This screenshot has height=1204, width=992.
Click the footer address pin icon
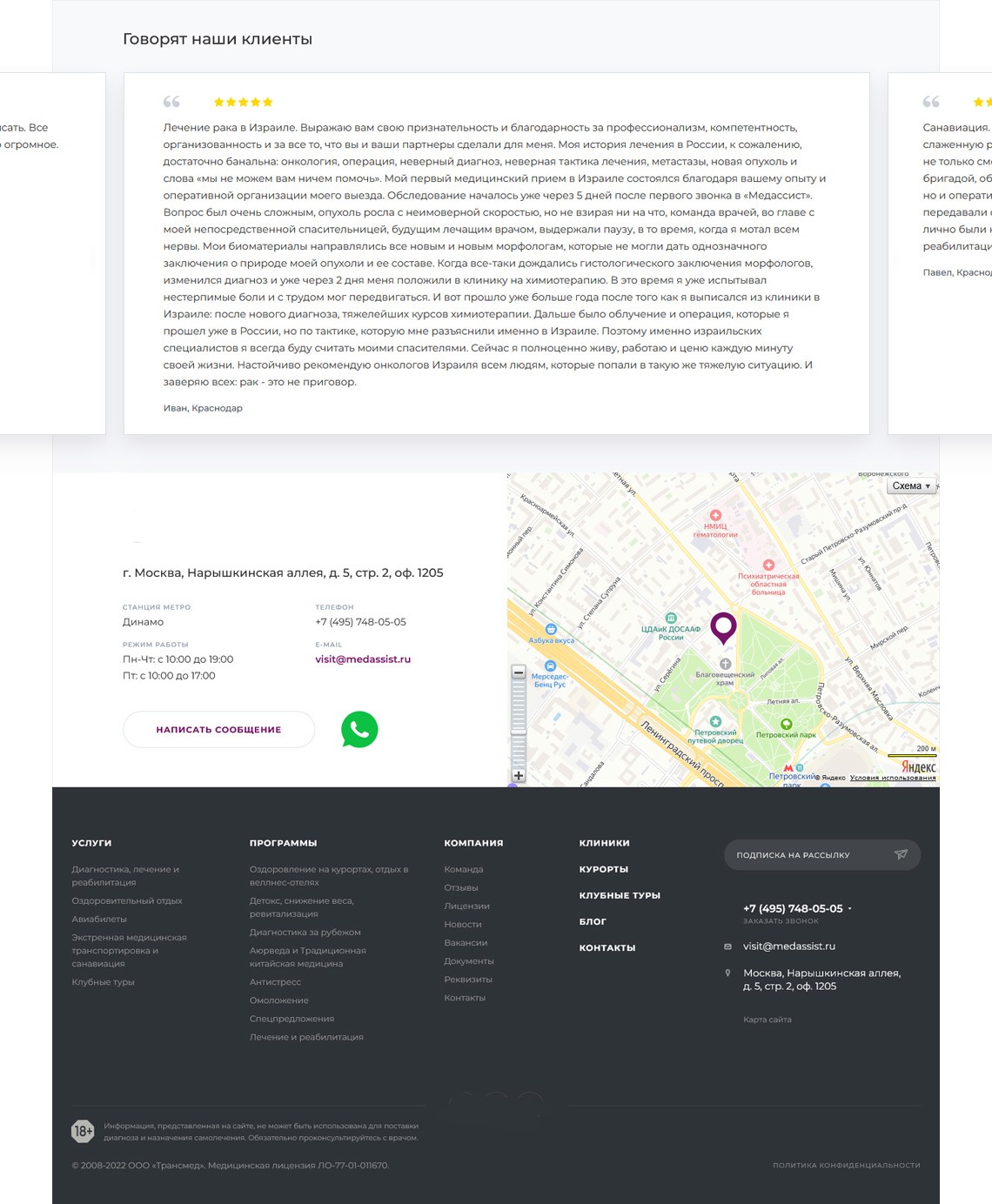[727, 973]
